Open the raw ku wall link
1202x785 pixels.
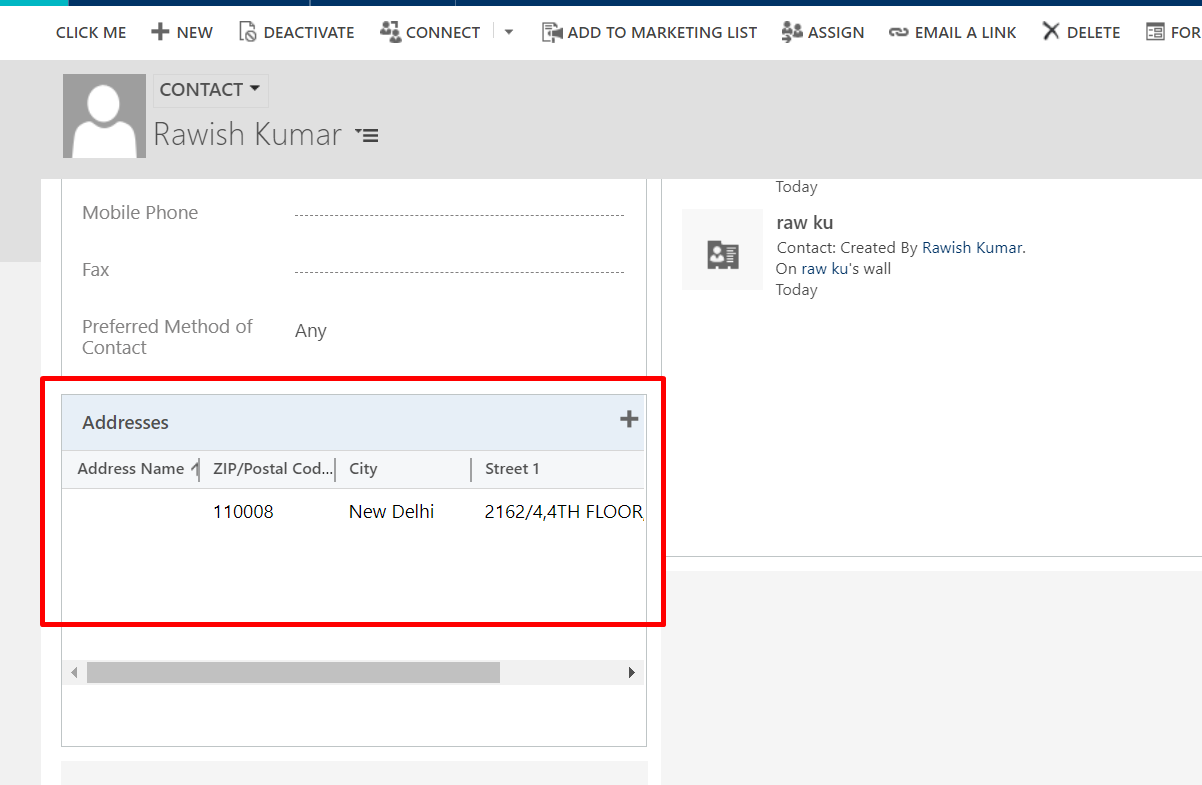click(x=824, y=268)
